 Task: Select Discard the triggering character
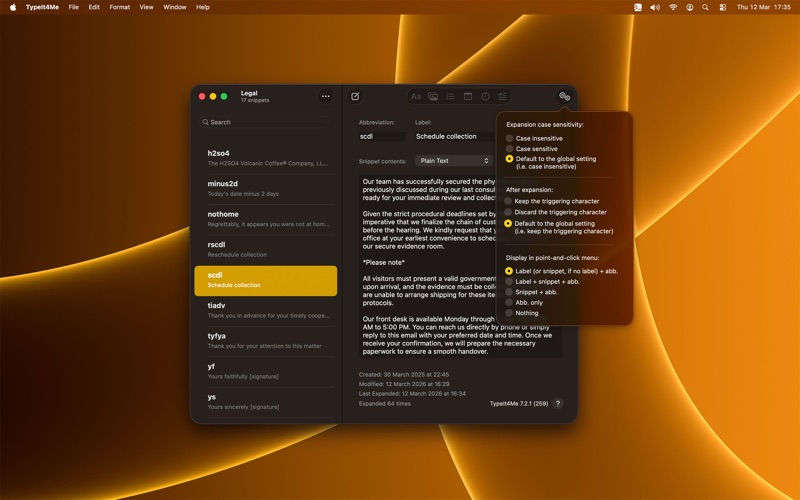click(556, 212)
